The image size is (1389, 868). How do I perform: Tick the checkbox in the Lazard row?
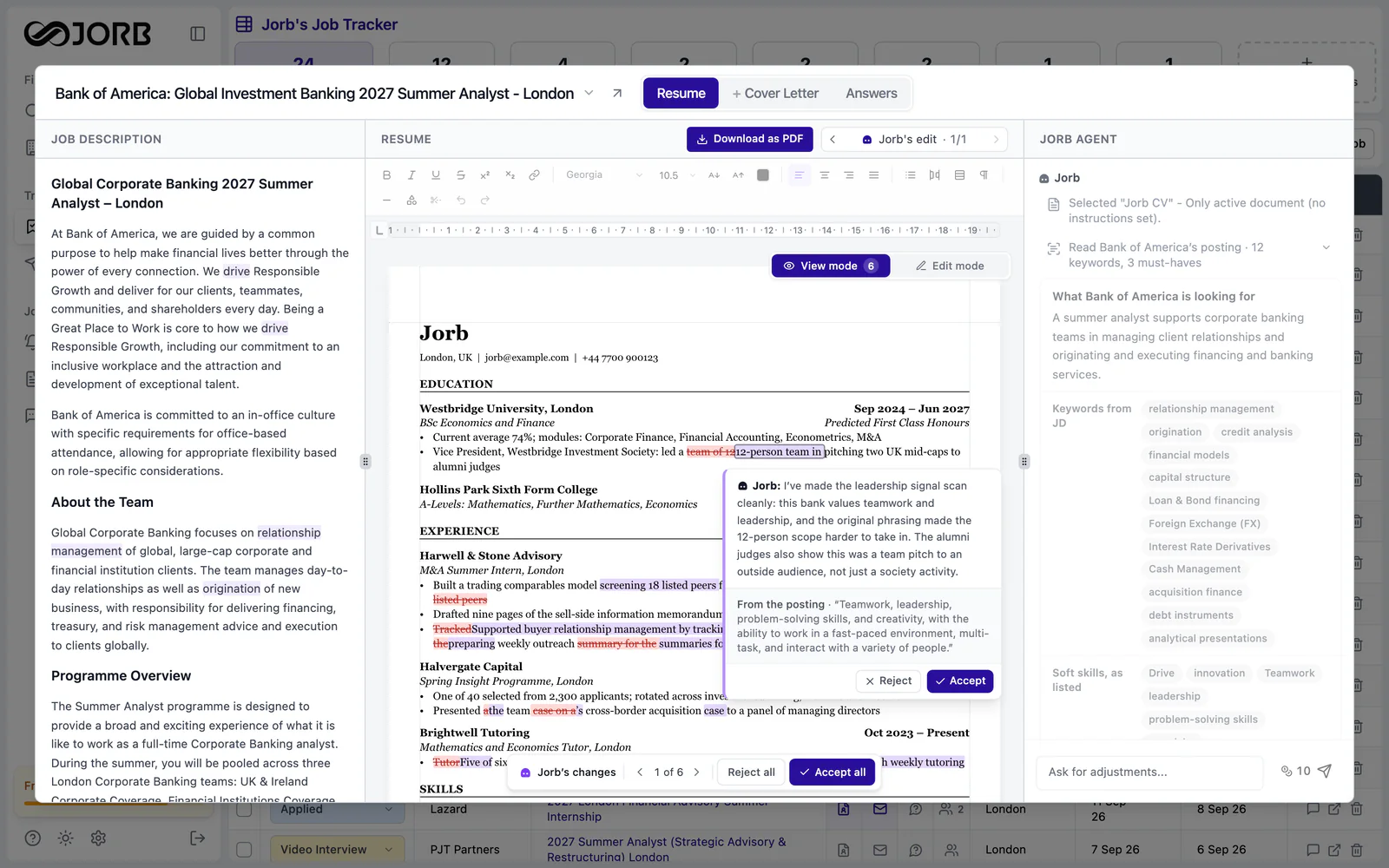point(244,809)
